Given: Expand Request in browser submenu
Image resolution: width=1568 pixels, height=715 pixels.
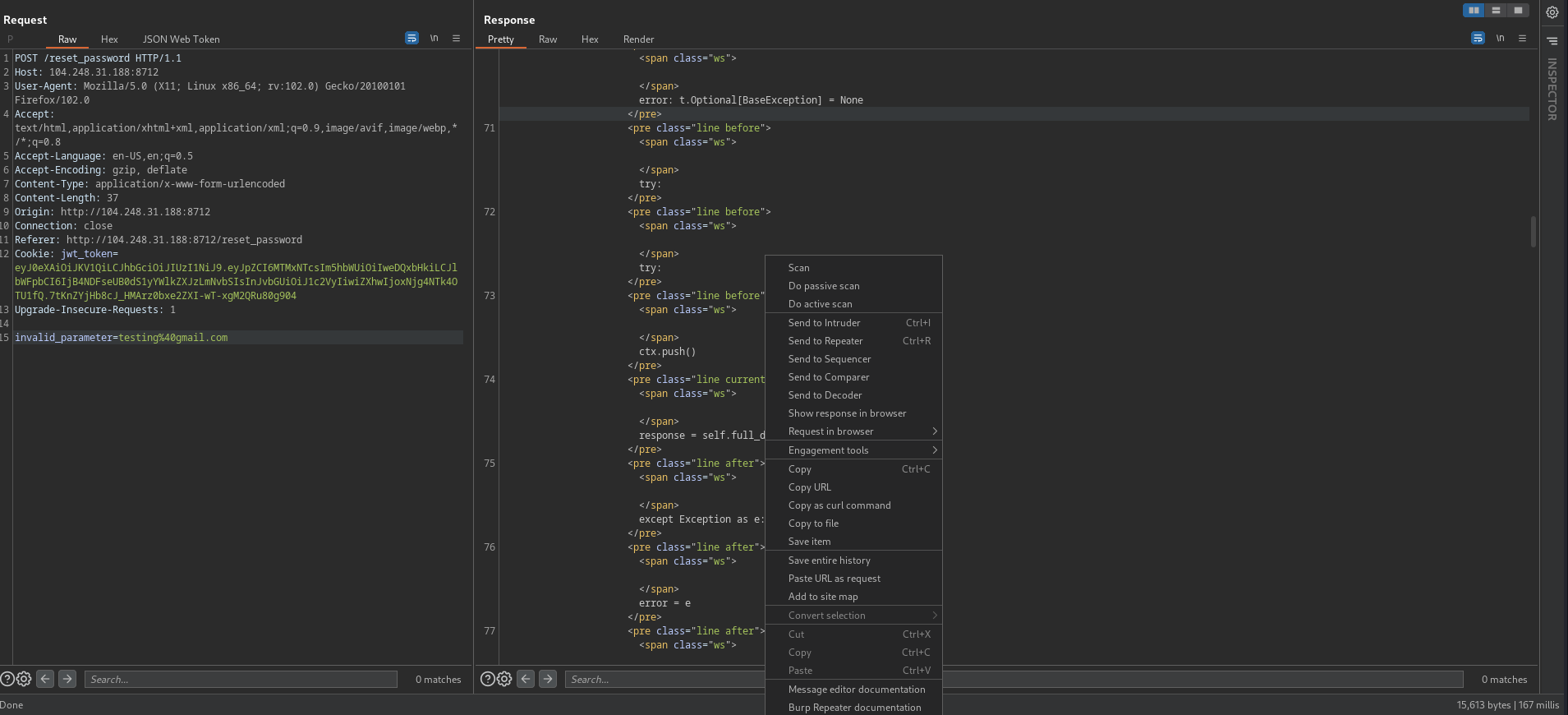Looking at the screenshot, I should click(853, 431).
